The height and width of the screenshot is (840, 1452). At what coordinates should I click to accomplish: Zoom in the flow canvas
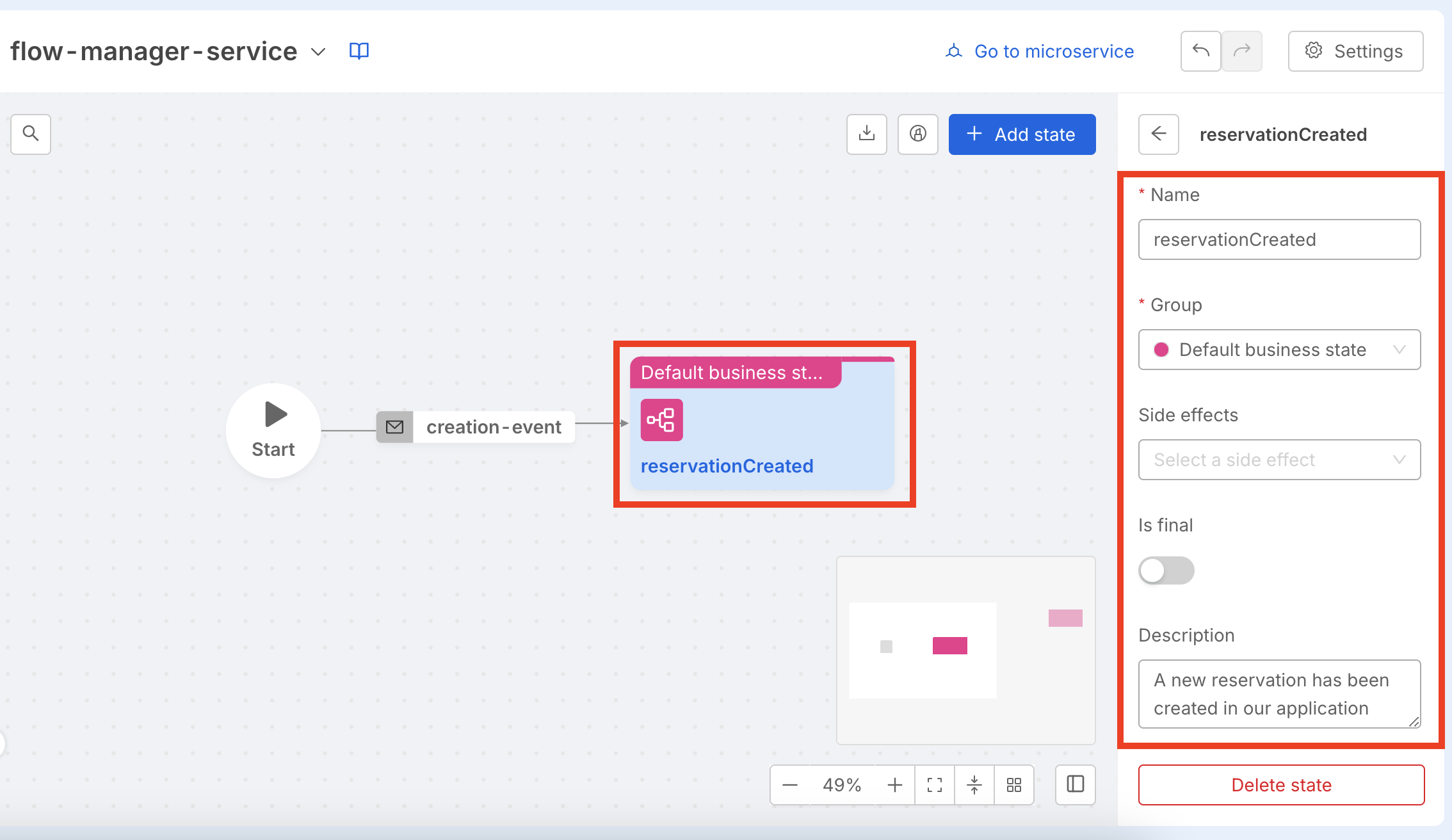point(894,785)
